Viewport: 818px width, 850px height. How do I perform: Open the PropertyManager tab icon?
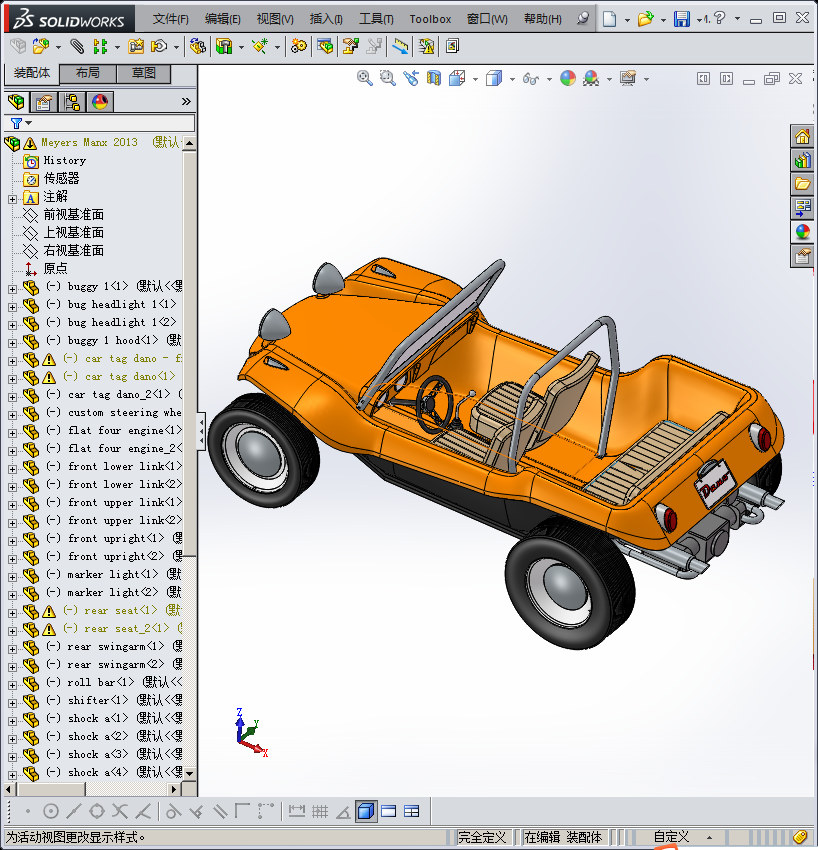(x=44, y=101)
